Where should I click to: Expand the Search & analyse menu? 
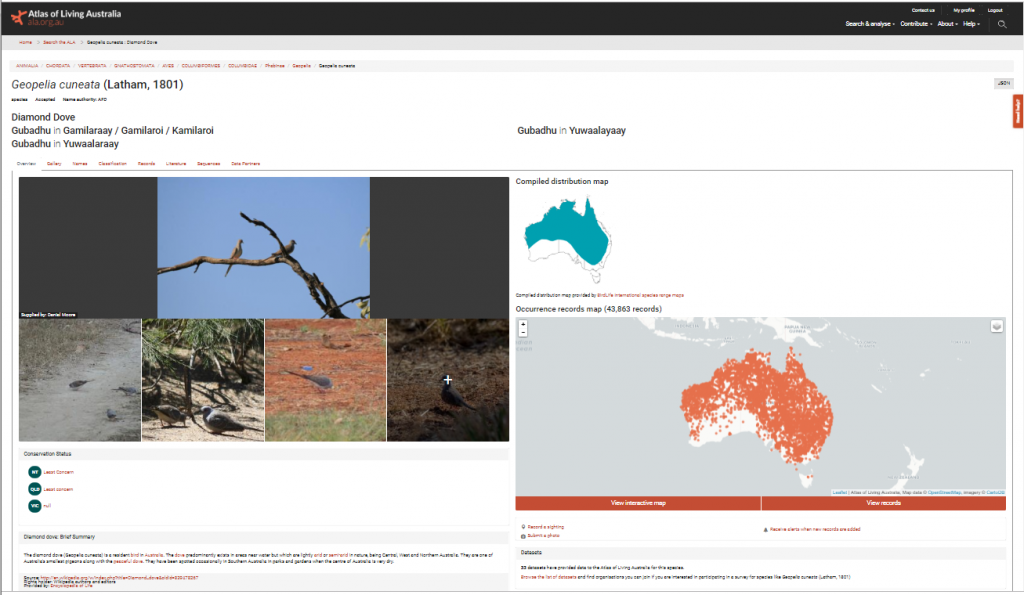(x=870, y=24)
